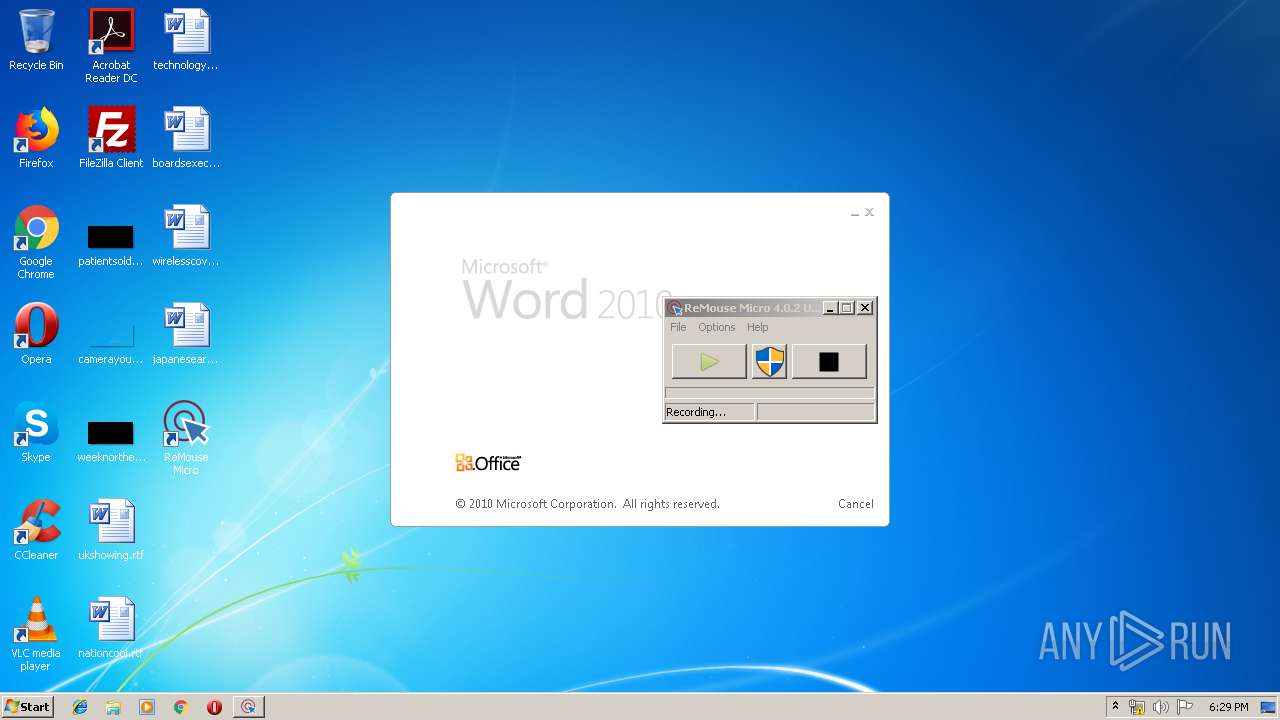Click the taskbar clock 6:29 PM
1280x720 pixels.
point(1228,707)
